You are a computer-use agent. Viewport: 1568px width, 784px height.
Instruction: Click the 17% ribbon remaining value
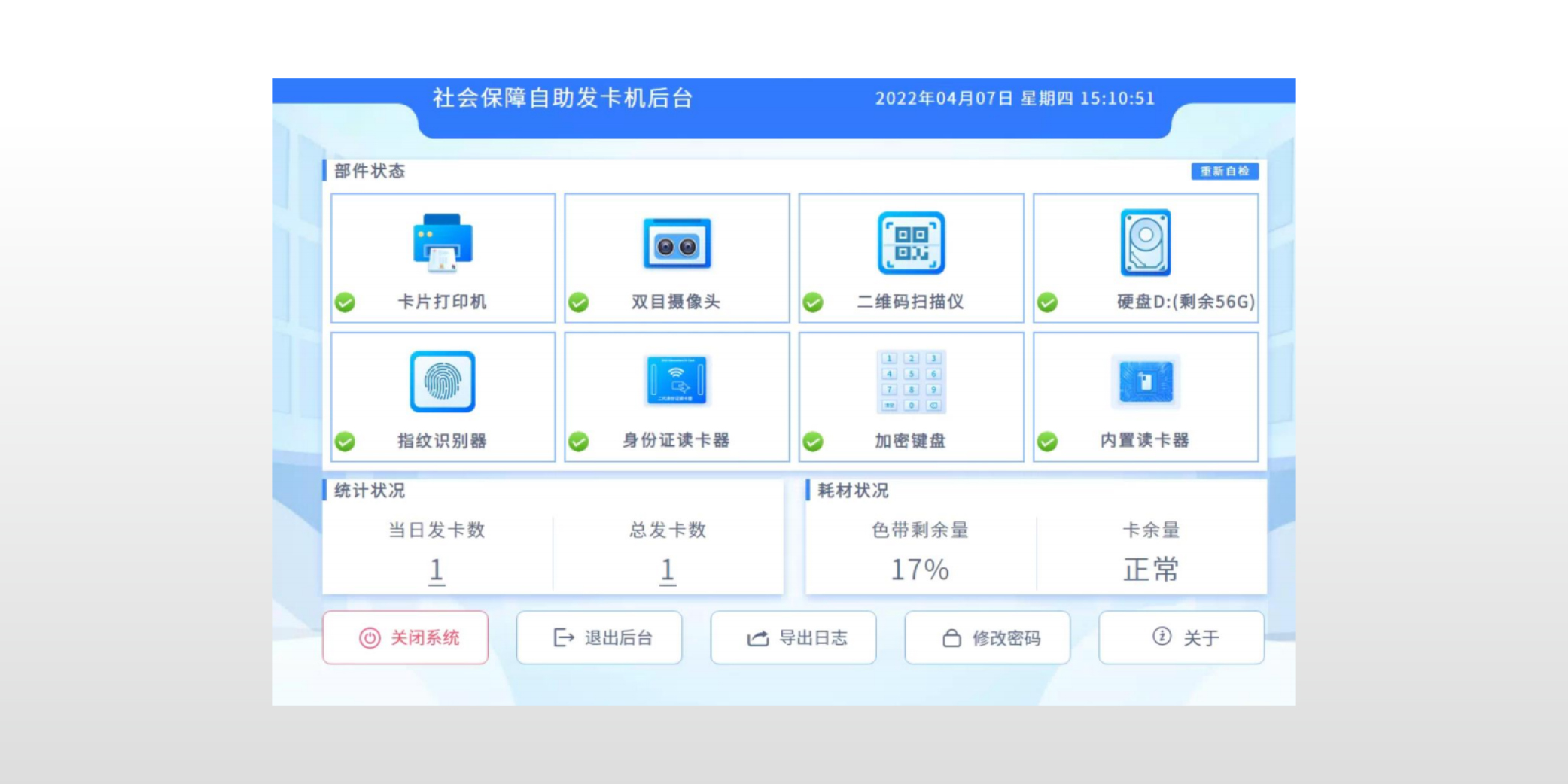(x=919, y=570)
